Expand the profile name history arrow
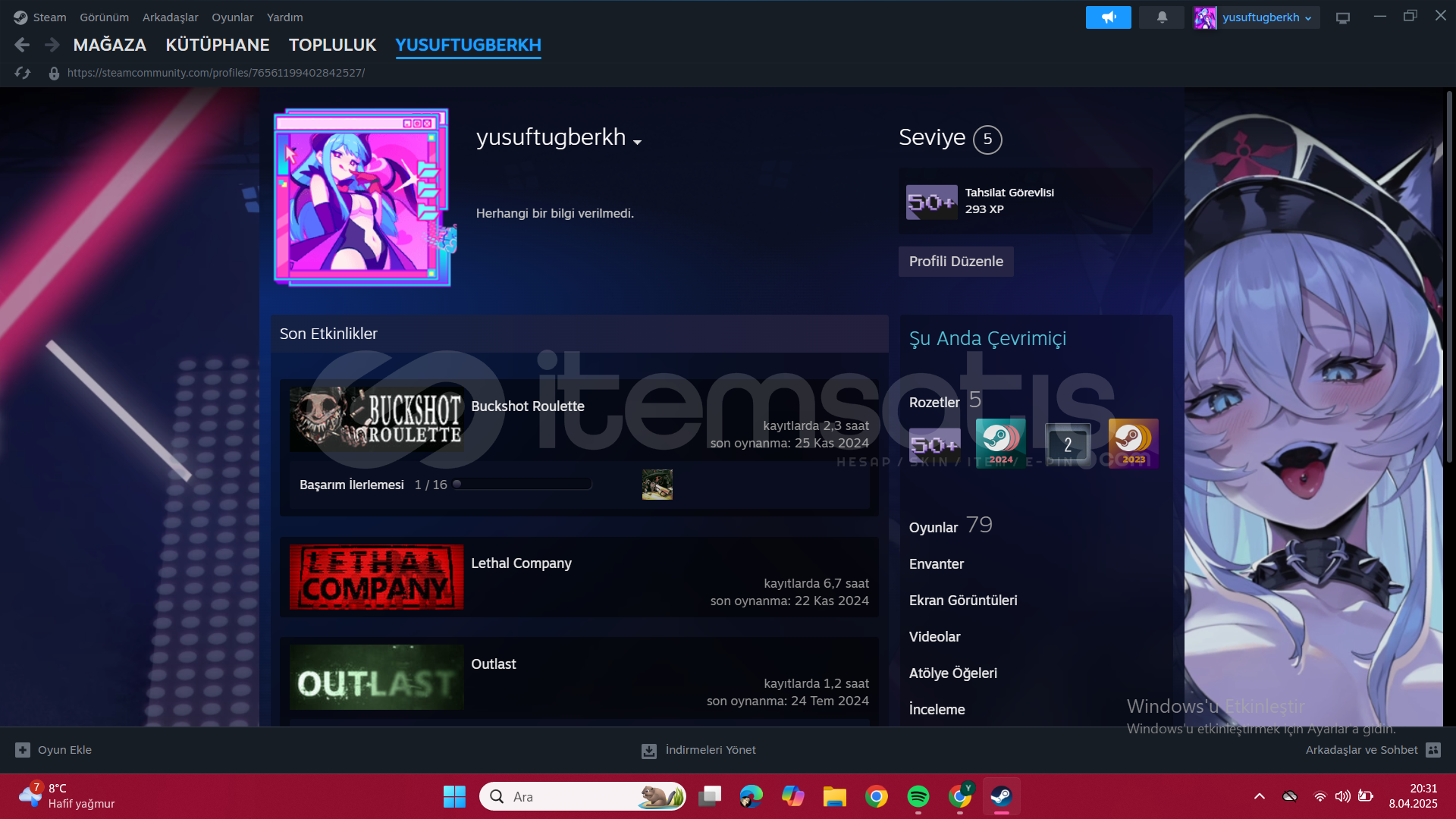1456x819 pixels. (637, 142)
